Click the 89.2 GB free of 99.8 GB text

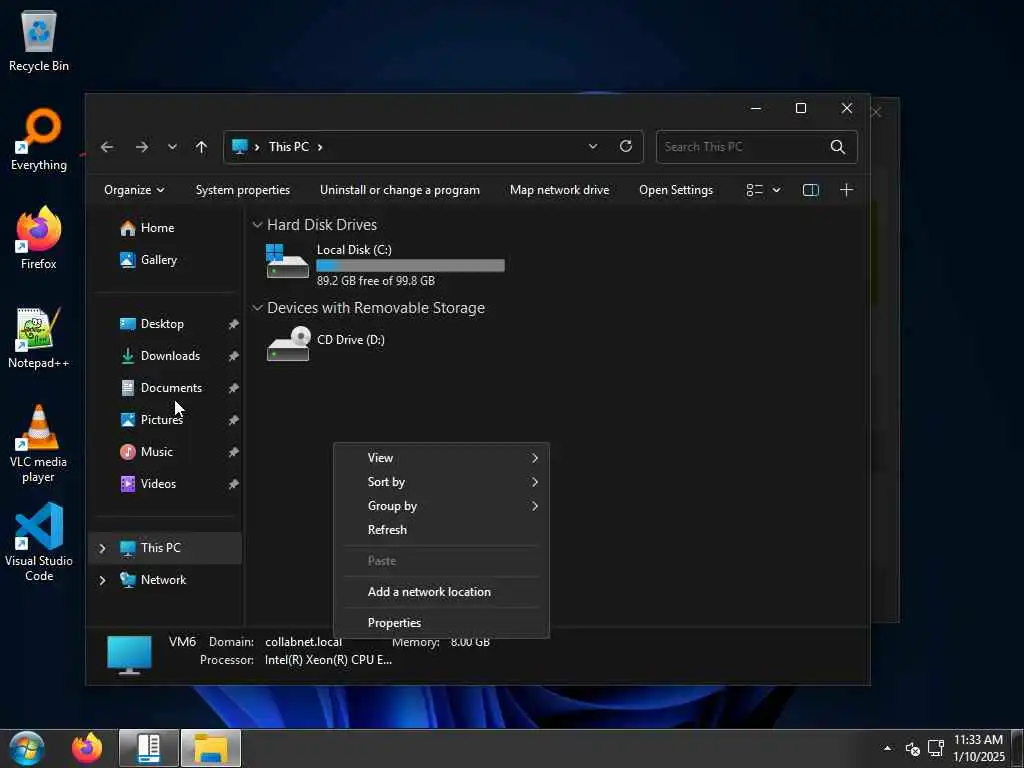376,281
